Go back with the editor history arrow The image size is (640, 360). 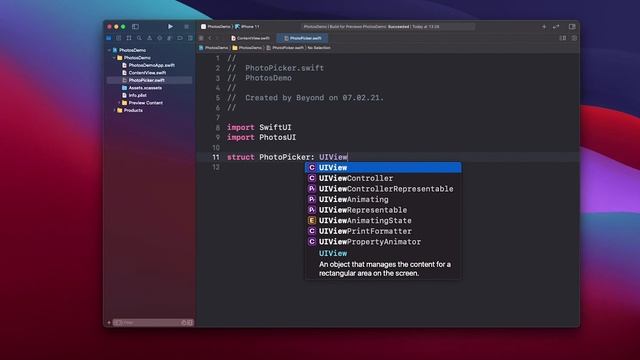(x=210, y=38)
